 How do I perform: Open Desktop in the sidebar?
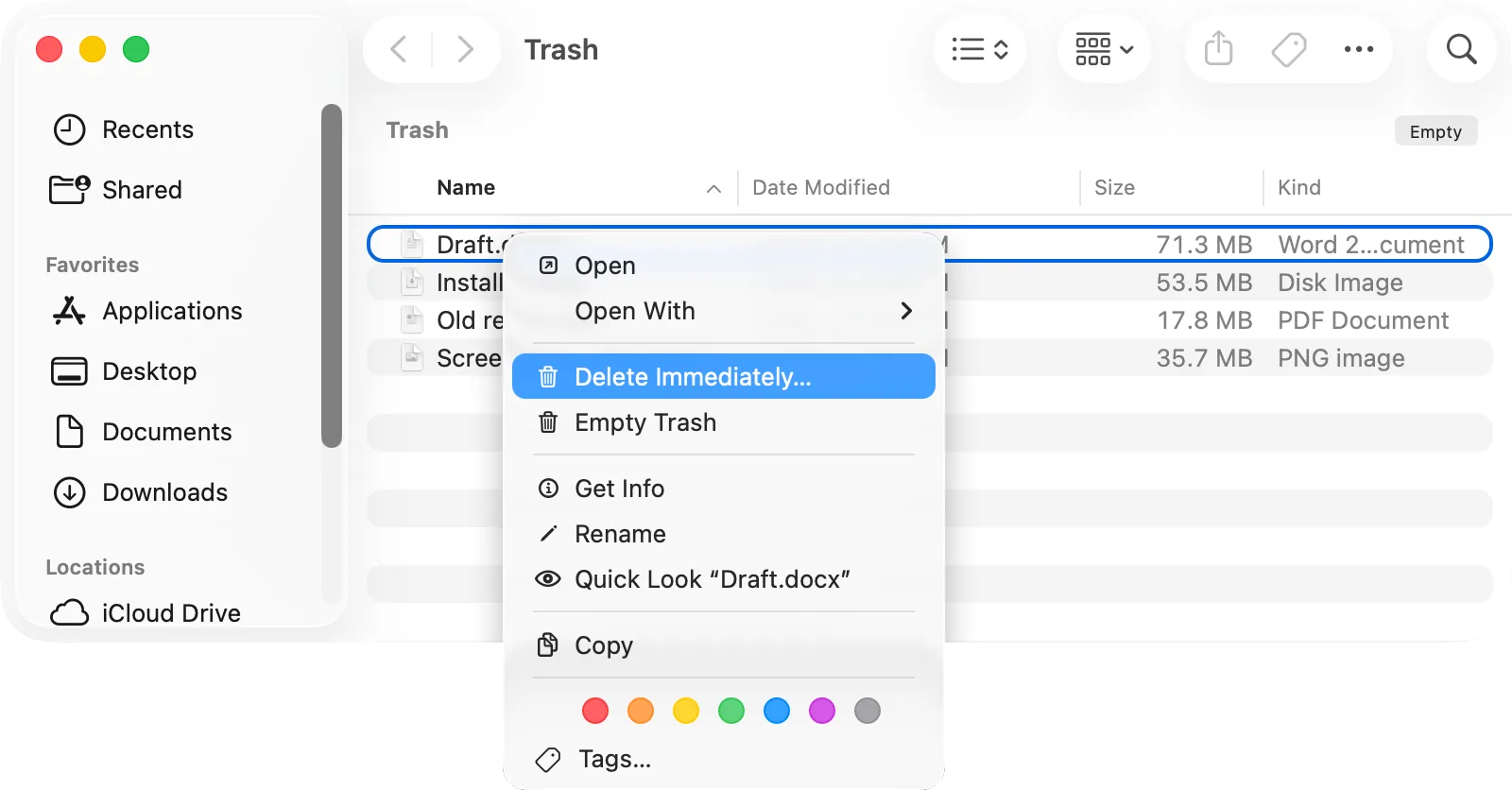(x=124, y=371)
